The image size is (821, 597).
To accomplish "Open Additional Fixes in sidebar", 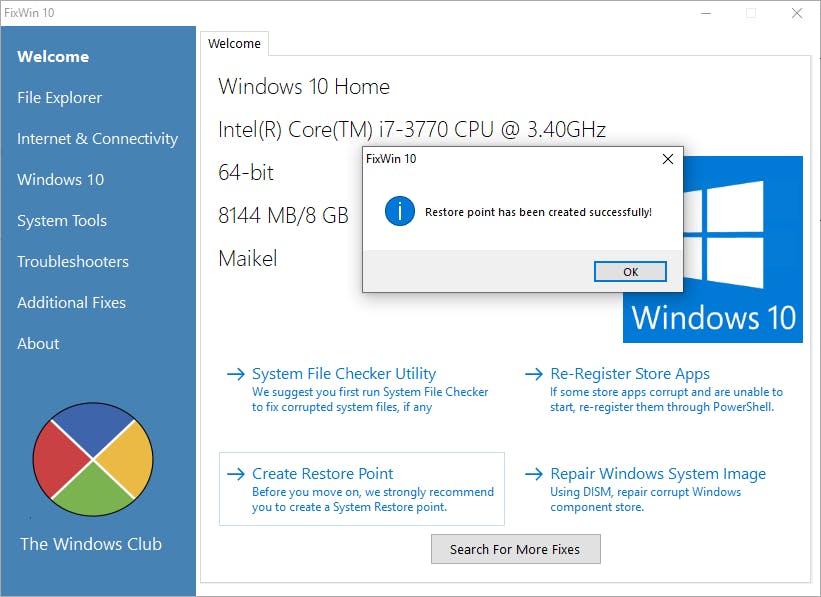I will tap(71, 303).
